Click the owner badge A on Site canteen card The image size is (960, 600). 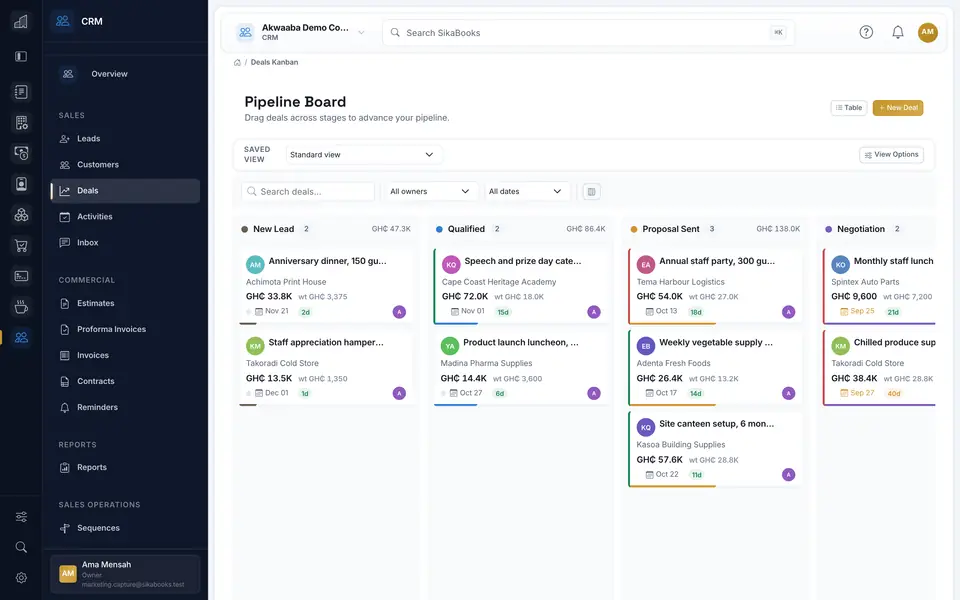pos(789,474)
